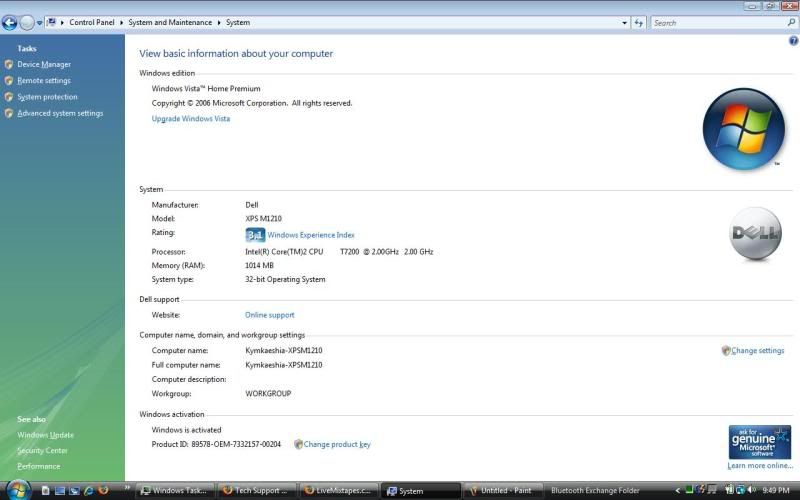Click shield icon beside Change settings
The width and height of the screenshot is (800, 500).
726,351
